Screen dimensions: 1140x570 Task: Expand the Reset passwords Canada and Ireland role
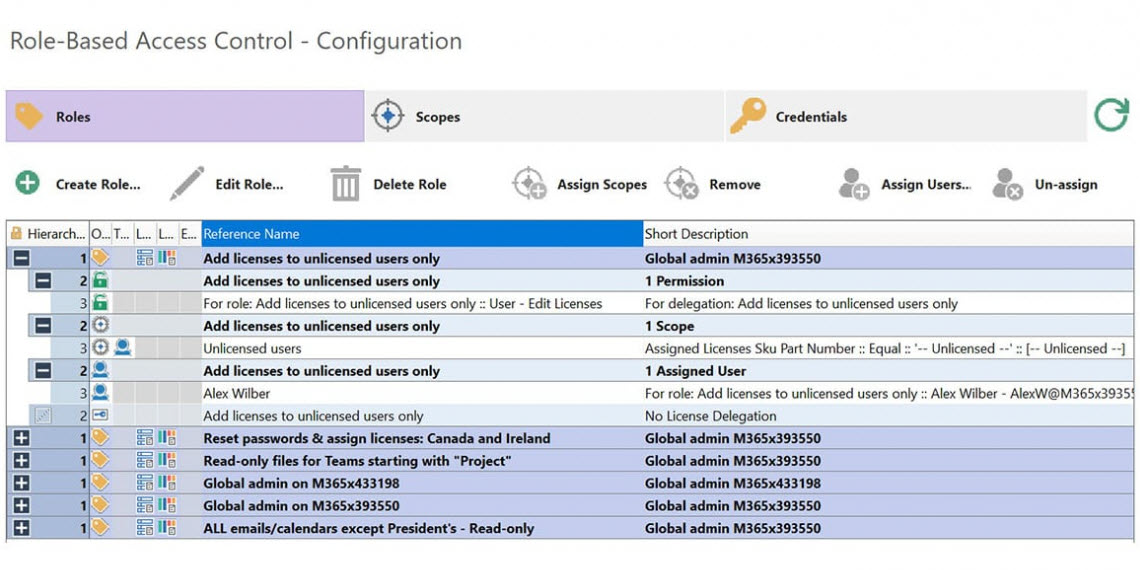coord(20,438)
